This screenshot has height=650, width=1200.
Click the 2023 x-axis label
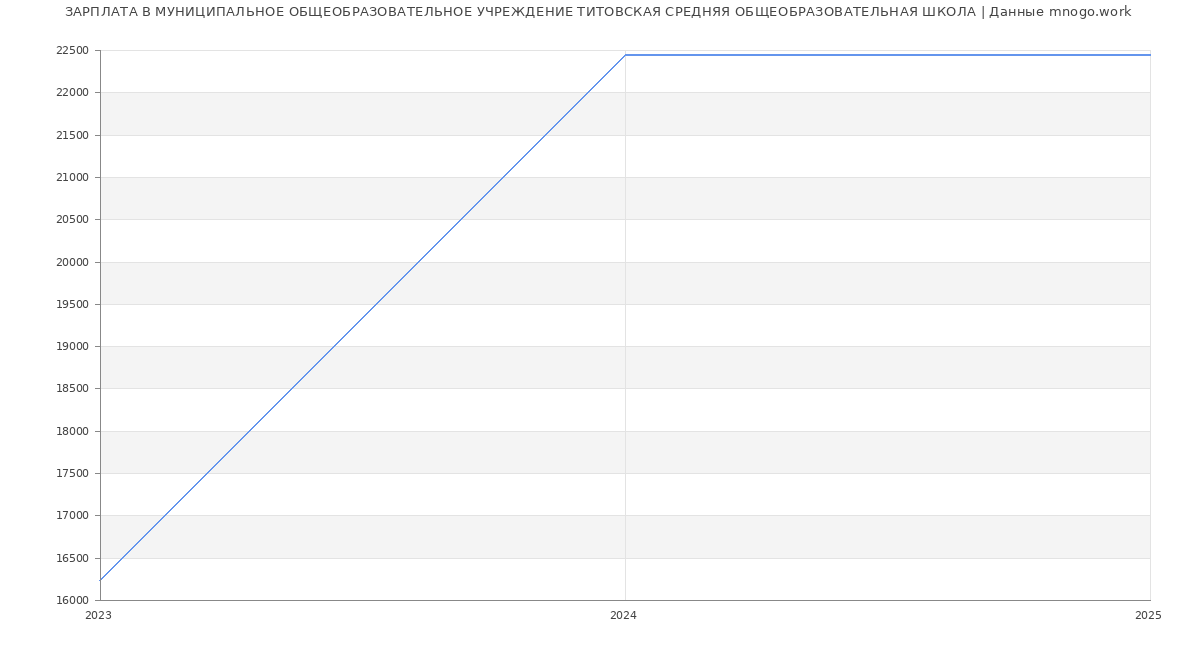98,616
